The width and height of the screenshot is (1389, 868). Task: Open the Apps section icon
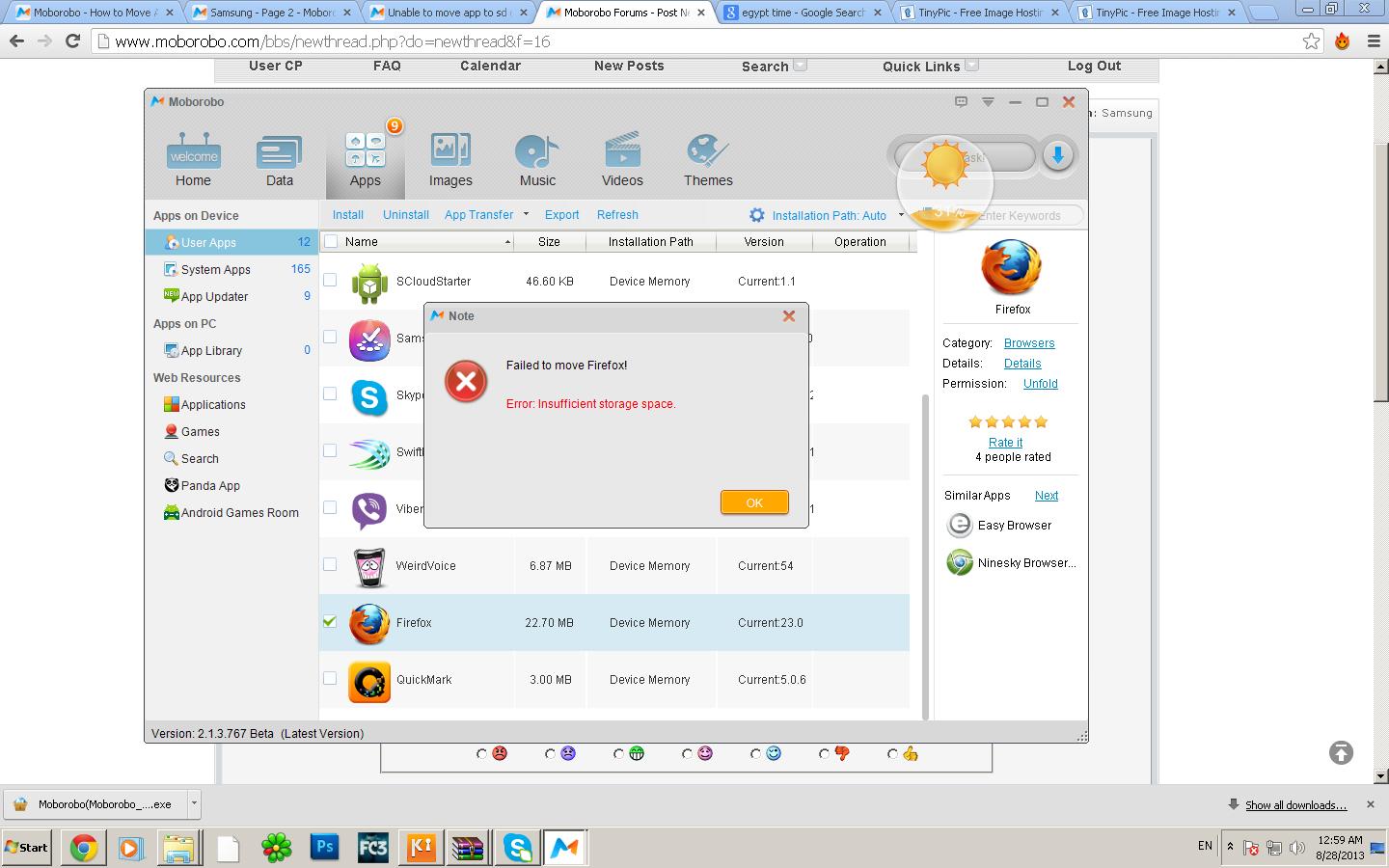[x=365, y=160]
